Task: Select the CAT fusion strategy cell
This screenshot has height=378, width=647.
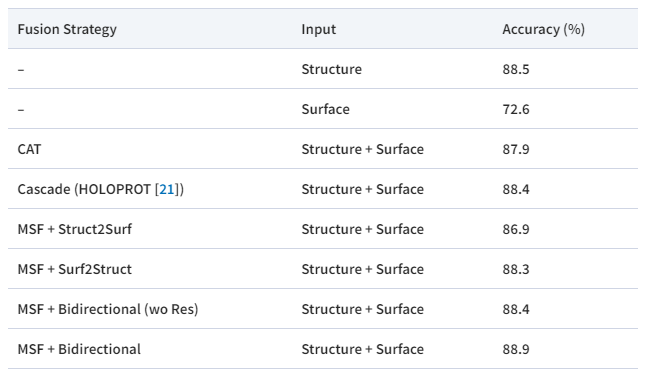Action: click(x=29, y=149)
